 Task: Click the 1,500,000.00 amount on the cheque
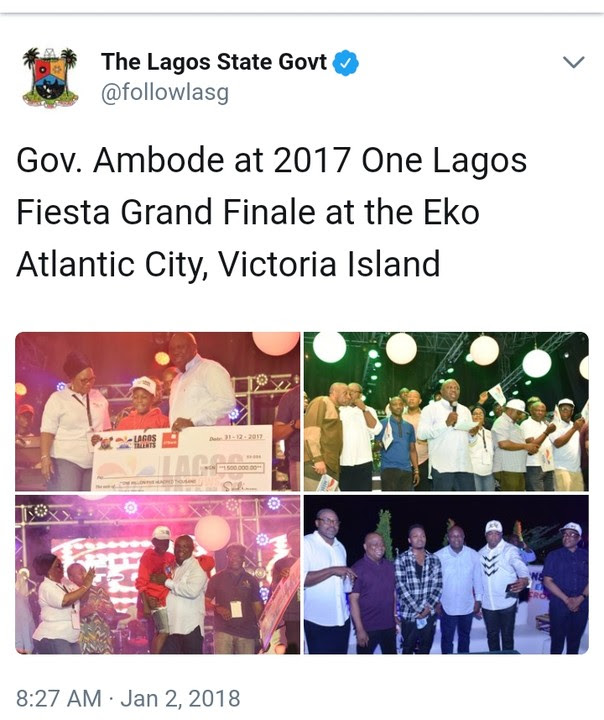[x=239, y=468]
